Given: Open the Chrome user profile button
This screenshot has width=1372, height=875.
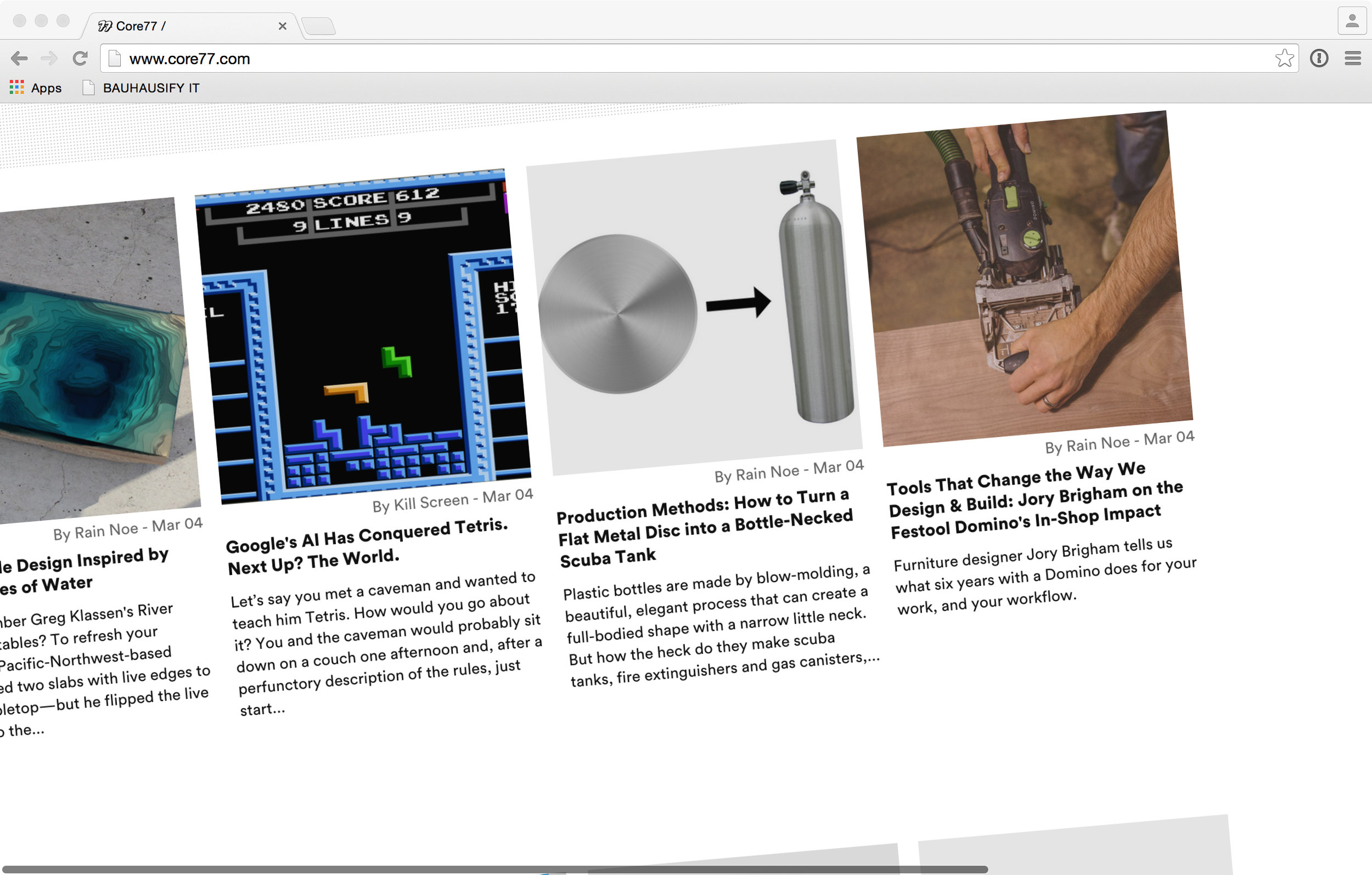Looking at the screenshot, I should click(1352, 21).
